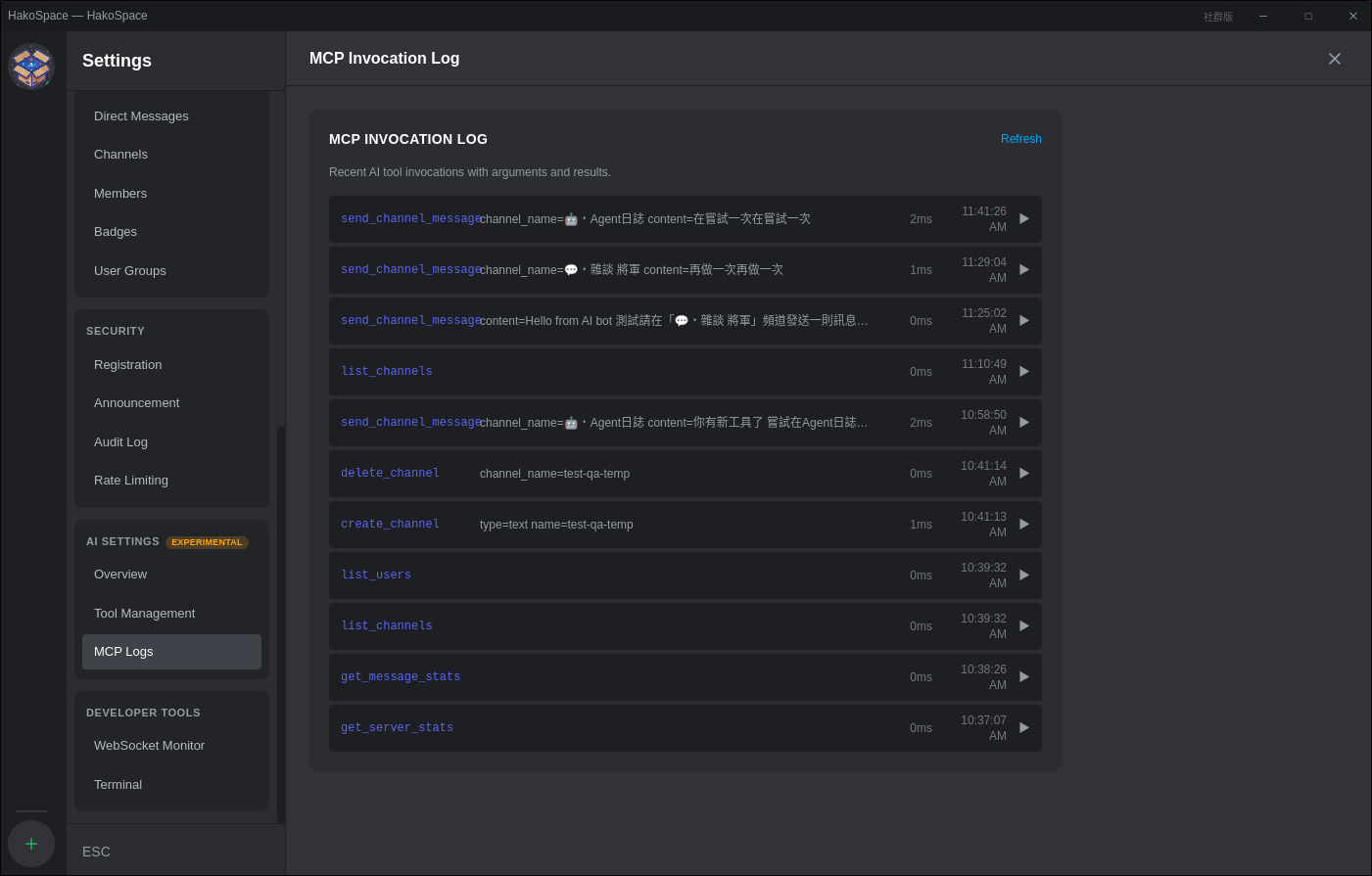This screenshot has width=1372, height=876.
Task: Click the green plus add server button
Action: 31,844
